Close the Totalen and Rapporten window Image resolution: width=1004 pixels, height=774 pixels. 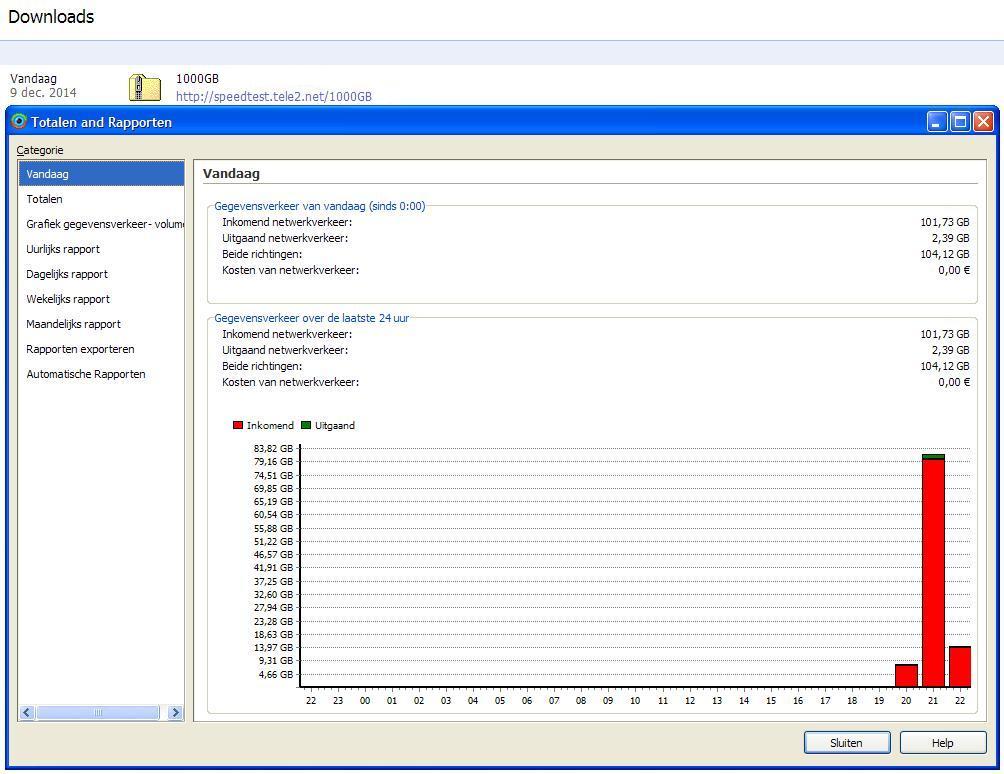983,122
